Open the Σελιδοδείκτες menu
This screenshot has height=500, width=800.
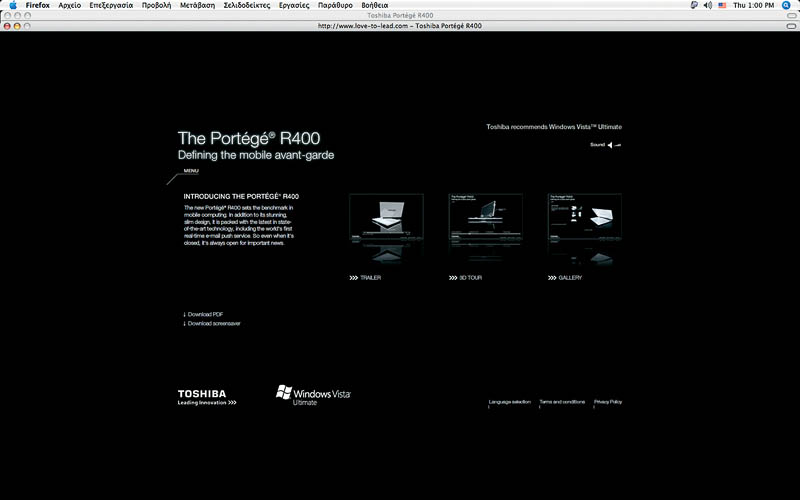pyautogui.click(x=246, y=5)
